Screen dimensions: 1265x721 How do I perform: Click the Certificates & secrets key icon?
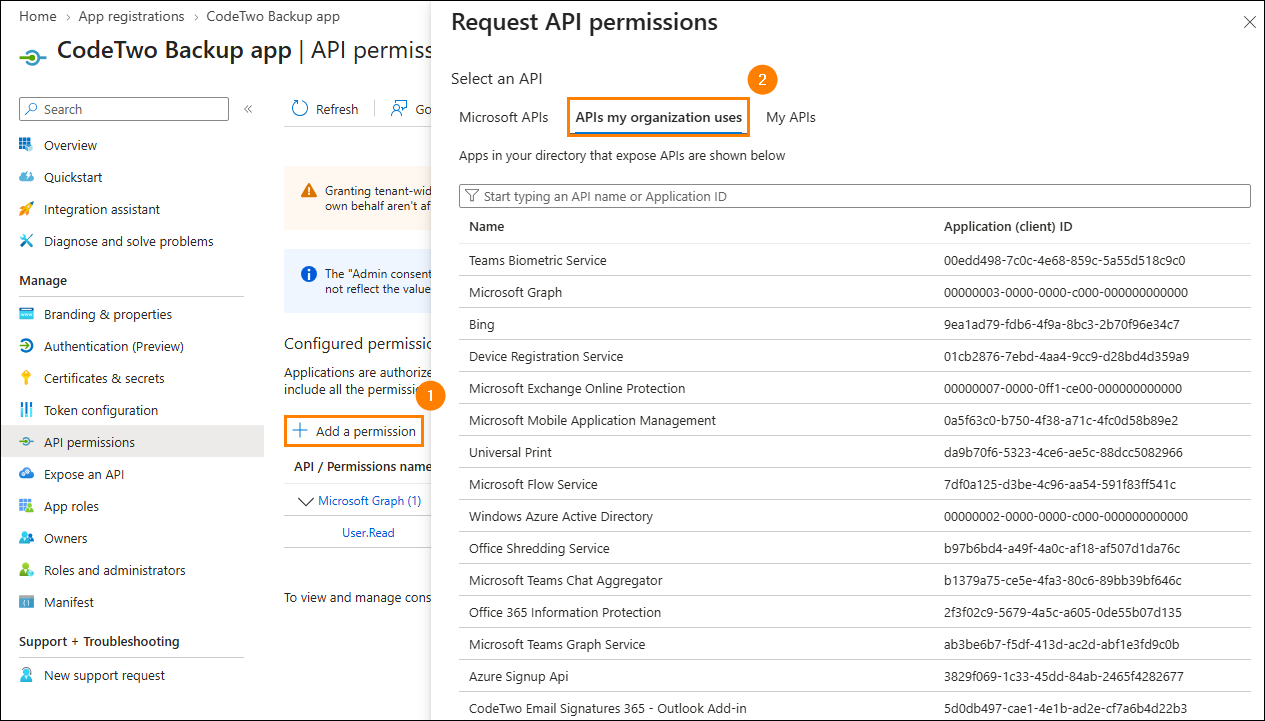click(26, 378)
